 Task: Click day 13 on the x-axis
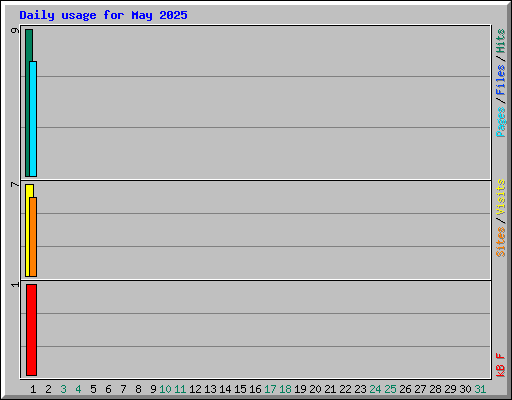(210, 389)
